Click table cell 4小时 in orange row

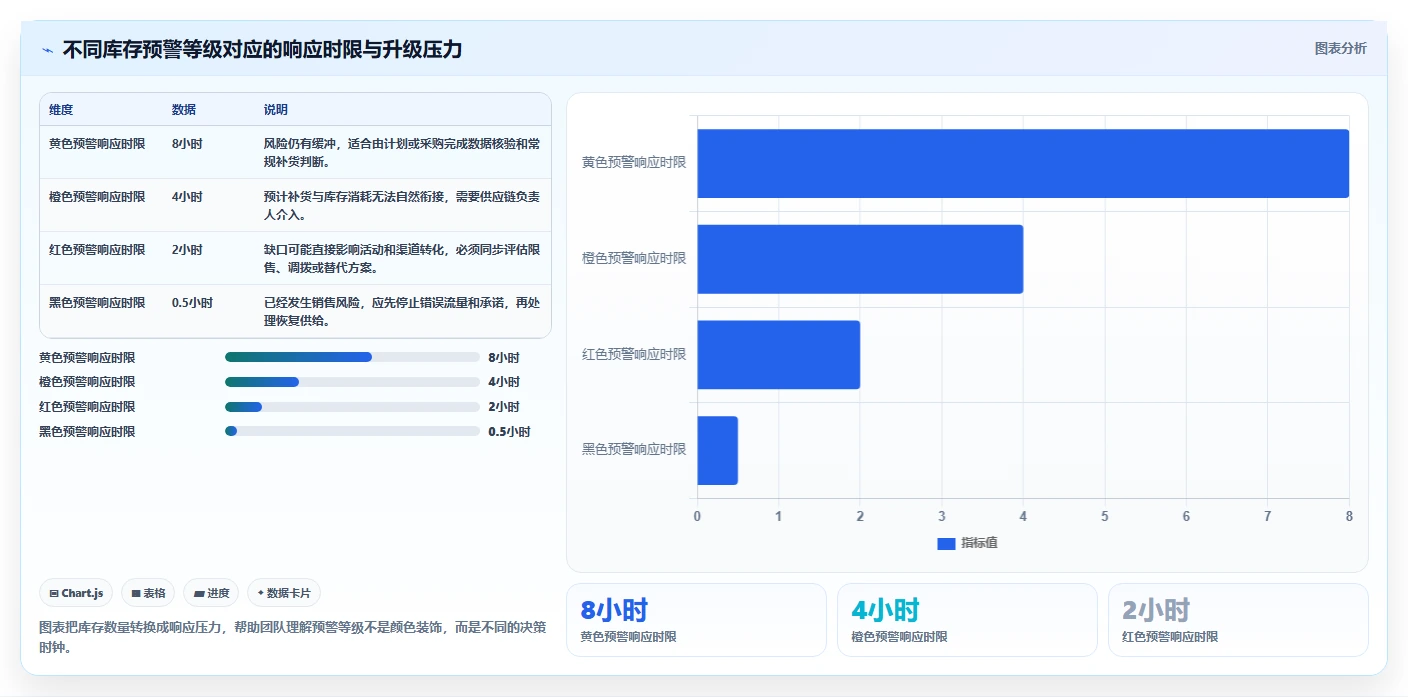click(187, 197)
